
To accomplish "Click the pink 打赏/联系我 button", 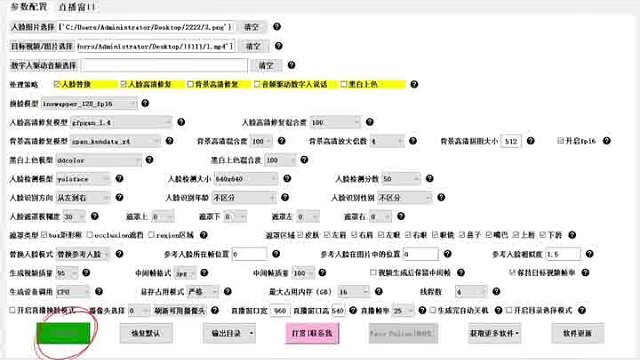I will click(312, 333).
